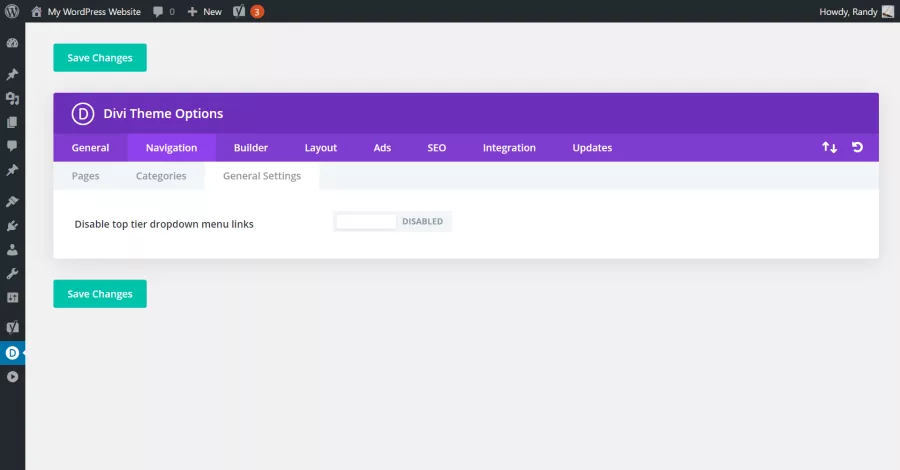
Task: Open the WordPress logo menu
Action: (x=12, y=11)
